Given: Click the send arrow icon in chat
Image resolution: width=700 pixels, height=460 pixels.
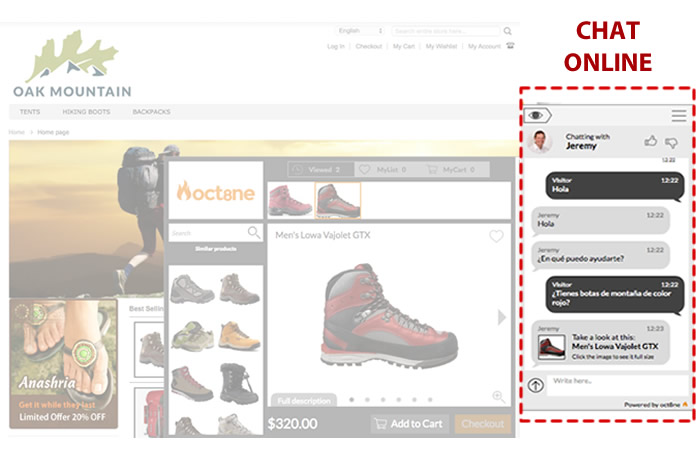Looking at the screenshot, I should tap(536, 385).
